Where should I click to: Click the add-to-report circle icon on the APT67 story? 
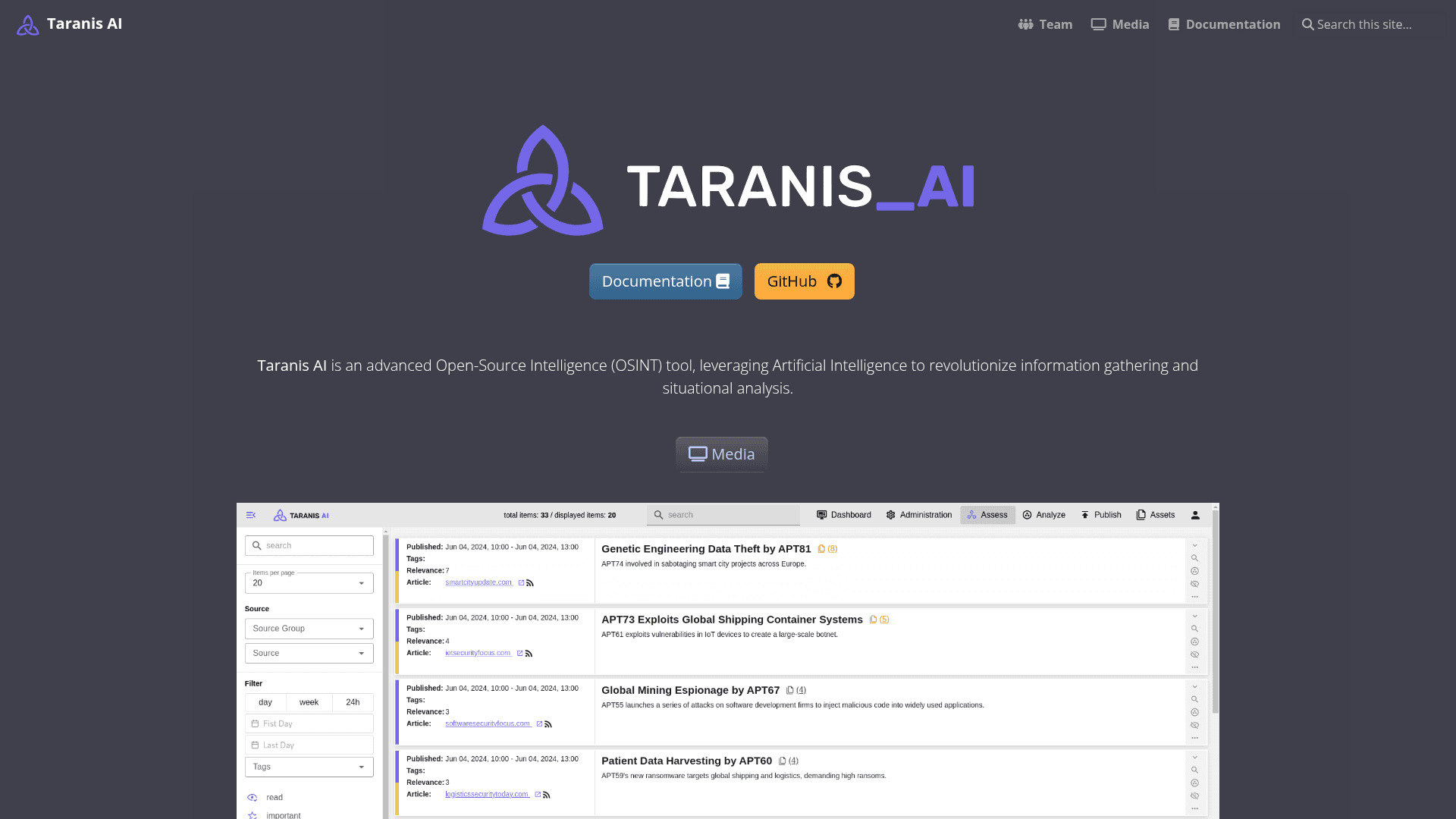coord(1194,713)
